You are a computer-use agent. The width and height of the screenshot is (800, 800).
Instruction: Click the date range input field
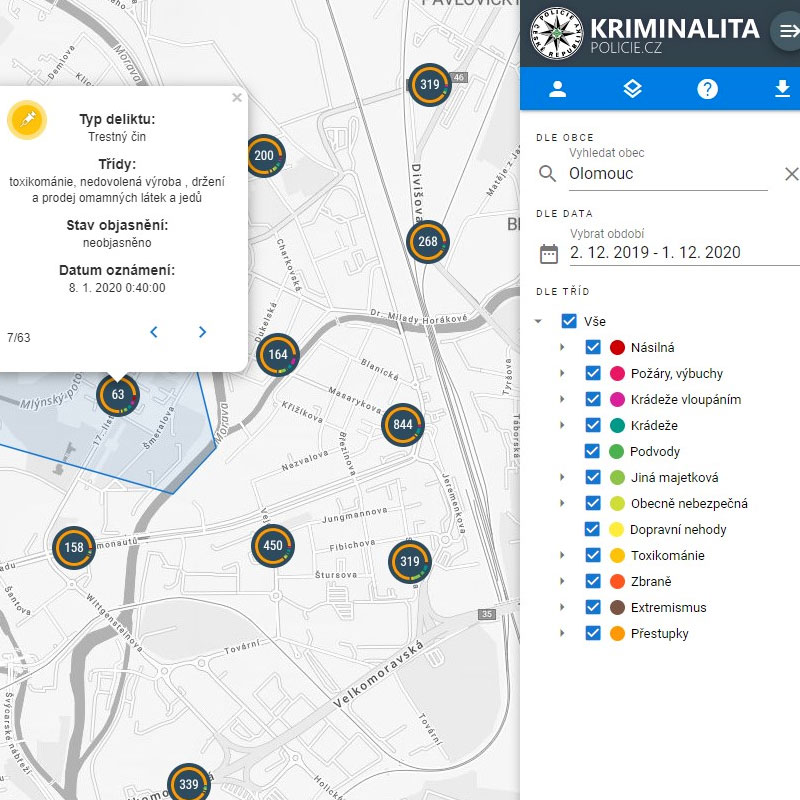point(668,253)
